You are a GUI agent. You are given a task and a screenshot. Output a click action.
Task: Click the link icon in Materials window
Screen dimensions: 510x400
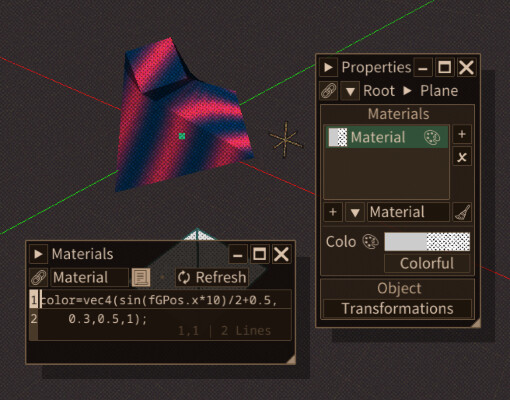tap(39, 277)
